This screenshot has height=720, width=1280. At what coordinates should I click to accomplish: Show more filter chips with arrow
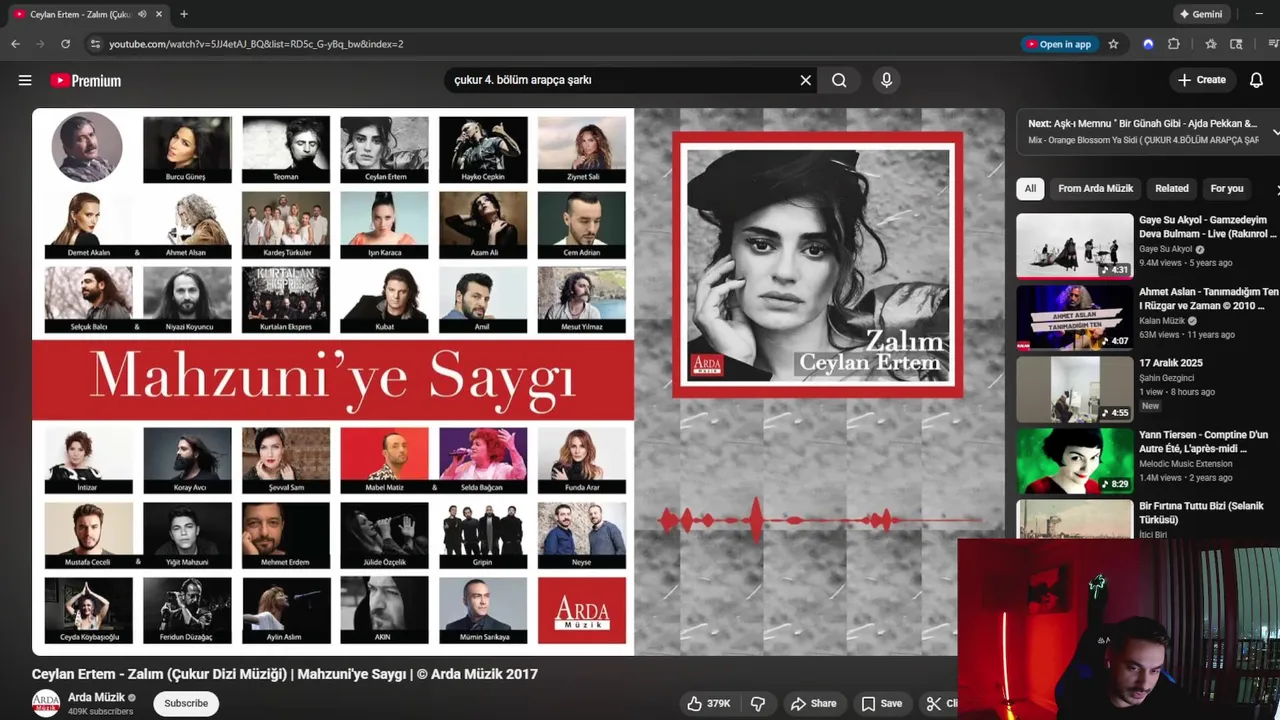1276,188
